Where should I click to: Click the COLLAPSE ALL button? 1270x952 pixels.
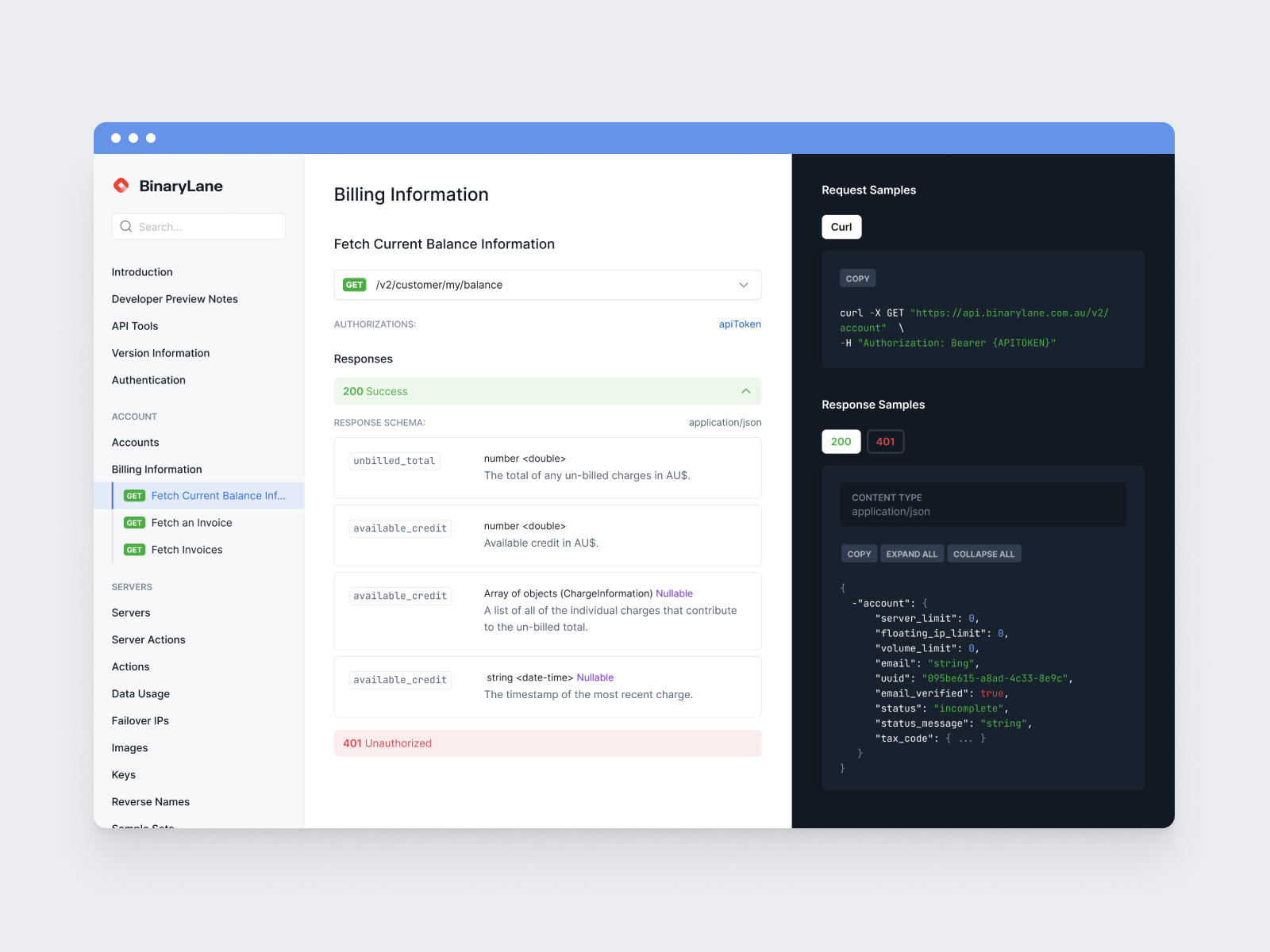(984, 554)
